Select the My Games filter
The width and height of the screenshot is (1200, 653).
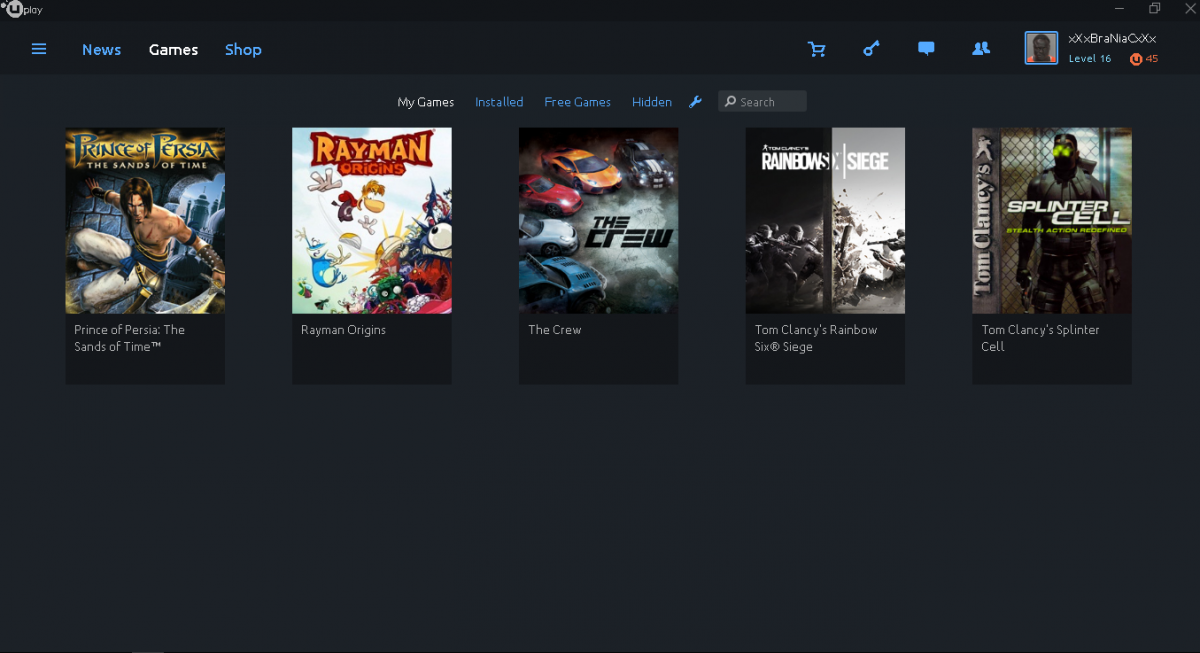(x=425, y=102)
